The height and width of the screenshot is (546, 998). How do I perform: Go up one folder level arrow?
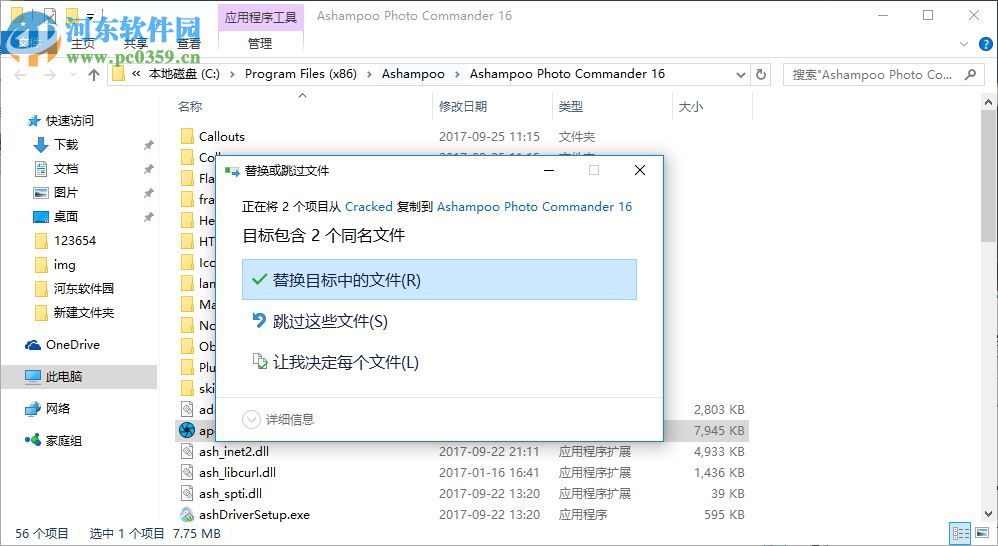point(94,74)
